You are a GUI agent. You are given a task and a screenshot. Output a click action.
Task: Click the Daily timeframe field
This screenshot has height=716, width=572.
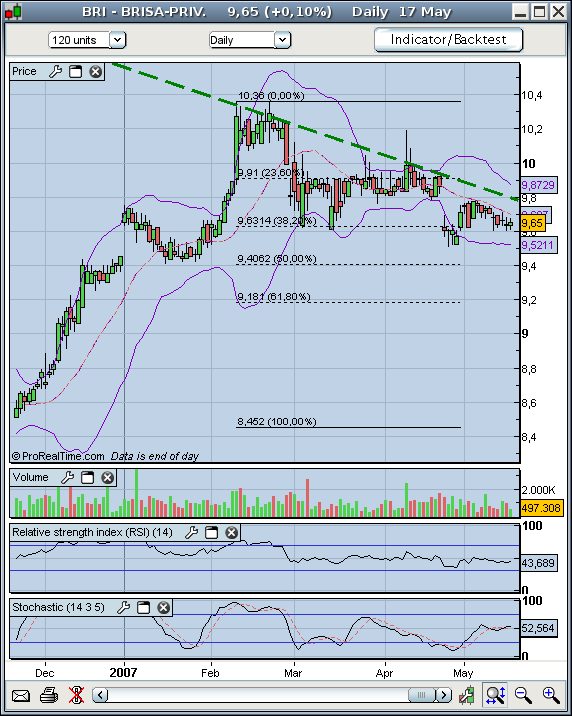pyautogui.click(x=242, y=40)
